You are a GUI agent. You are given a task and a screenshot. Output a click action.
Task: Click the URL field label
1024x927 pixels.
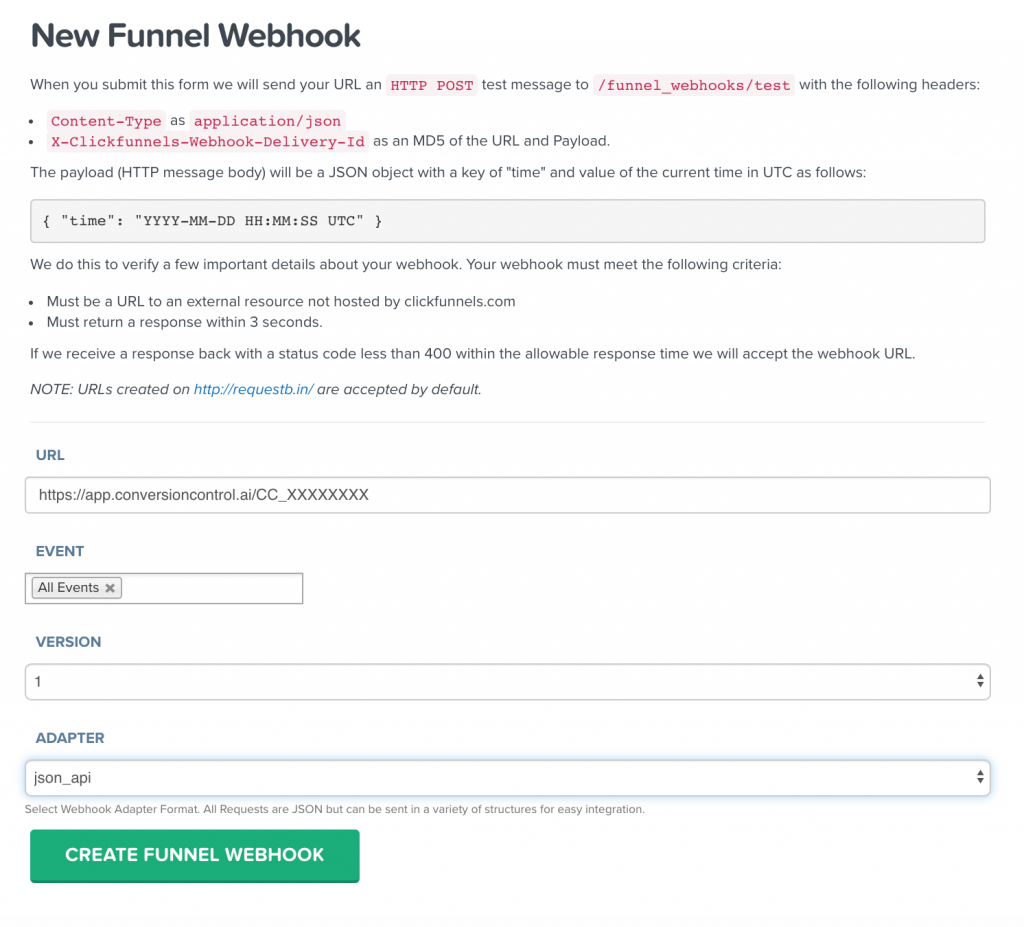coord(50,455)
